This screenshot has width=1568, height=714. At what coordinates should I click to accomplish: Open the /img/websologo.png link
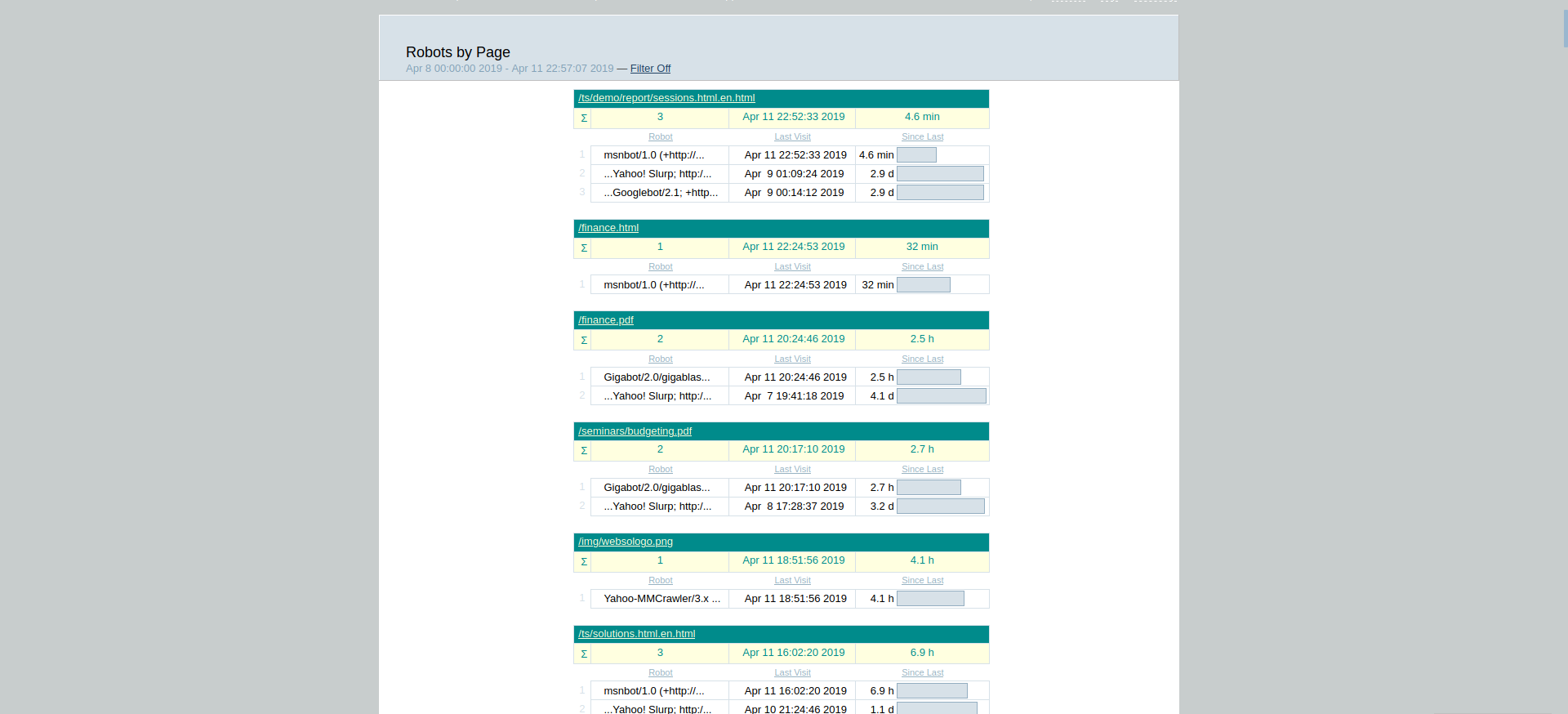(x=626, y=542)
